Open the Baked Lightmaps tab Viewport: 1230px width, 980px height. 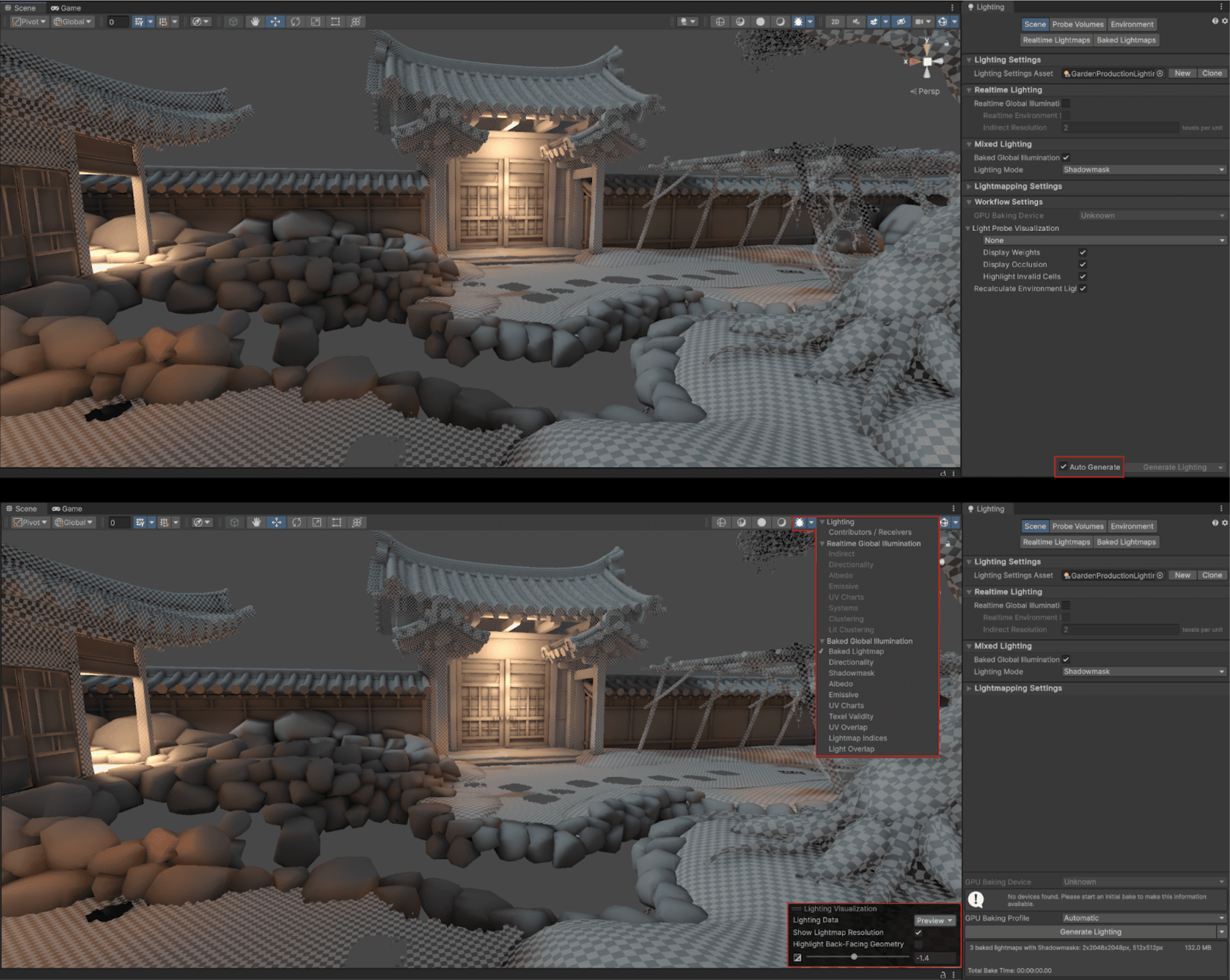click(1126, 40)
